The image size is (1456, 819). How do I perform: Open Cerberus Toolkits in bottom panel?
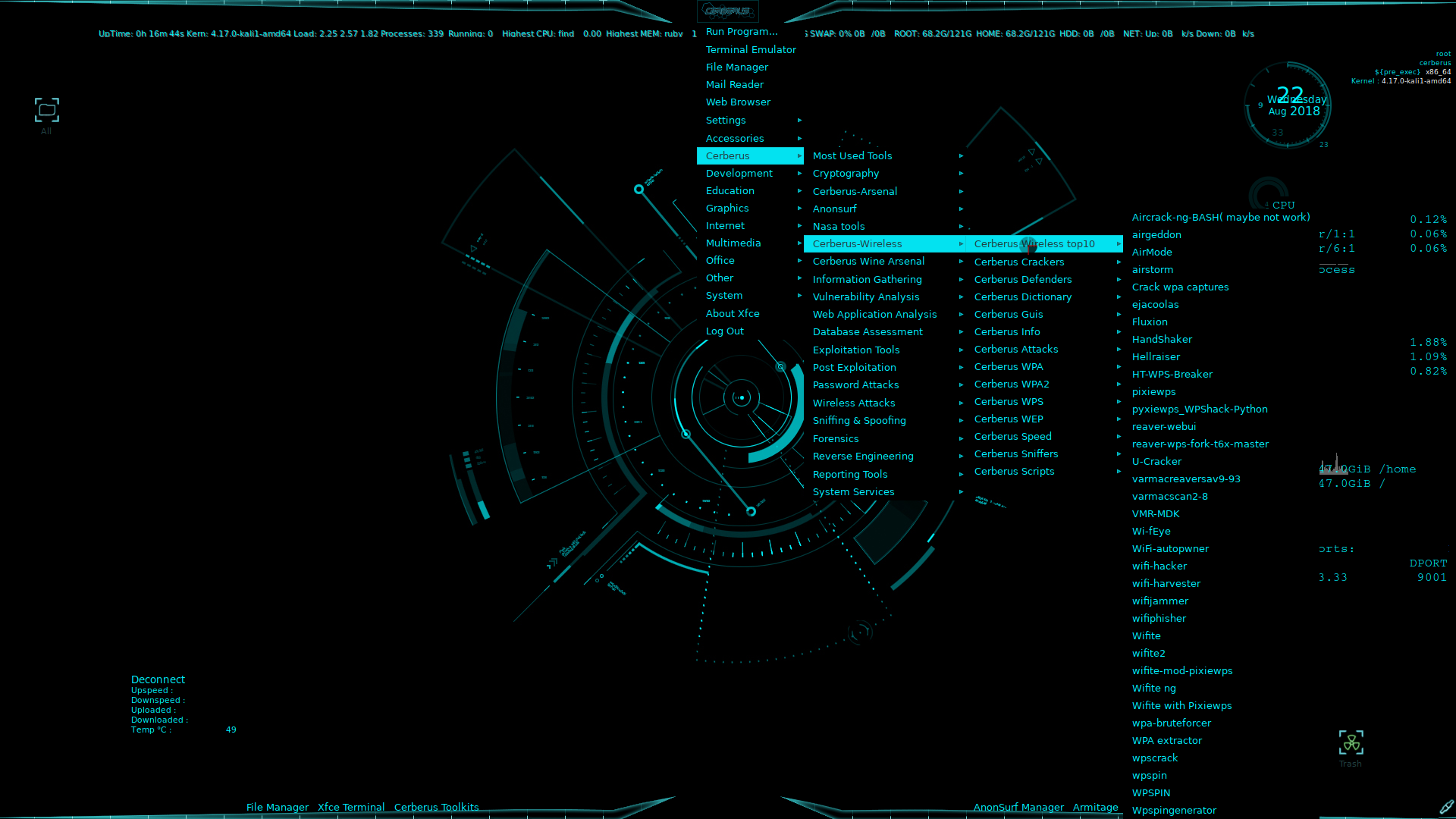[436, 807]
